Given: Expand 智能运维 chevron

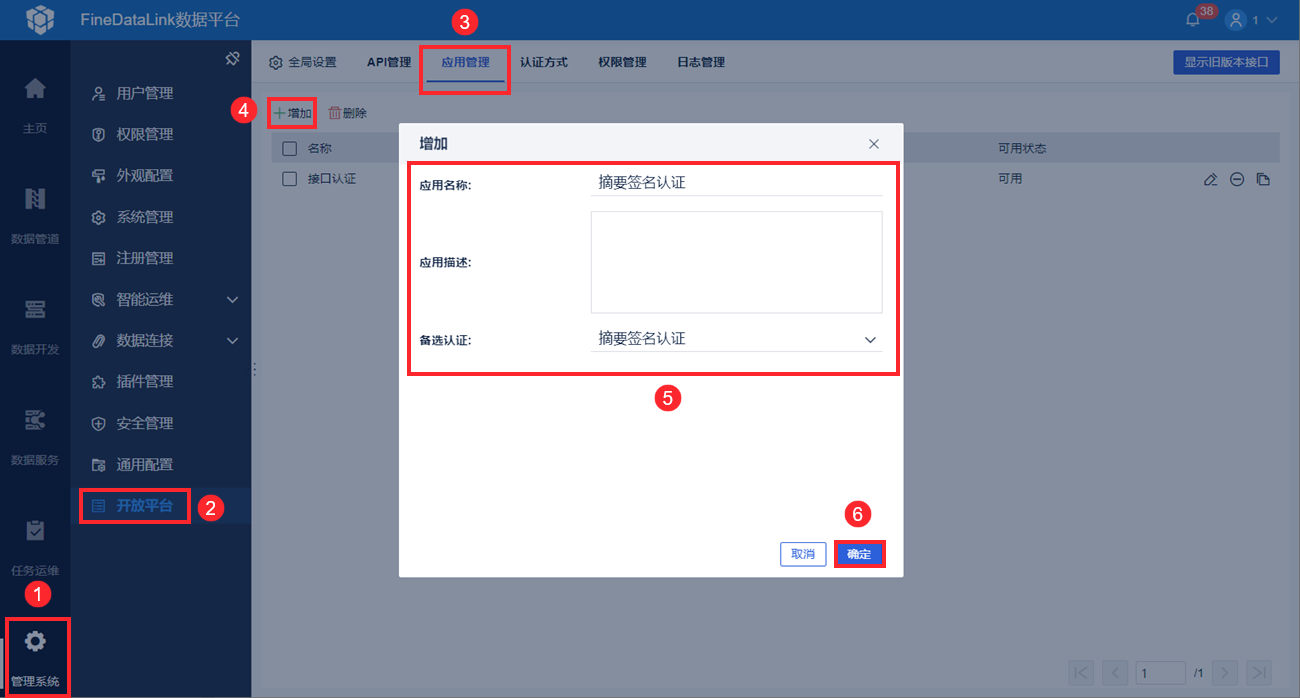Looking at the screenshot, I should pos(232,299).
